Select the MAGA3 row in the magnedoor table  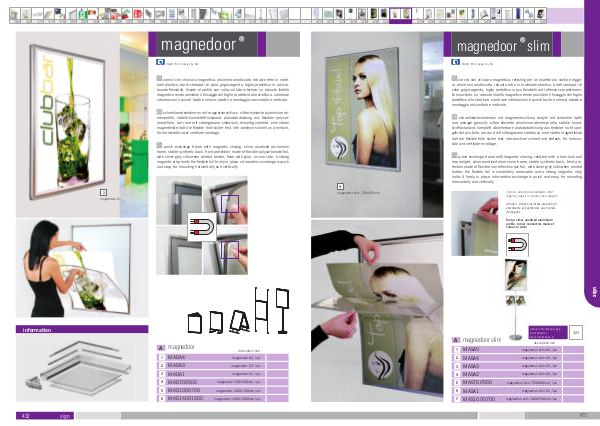[222, 366]
